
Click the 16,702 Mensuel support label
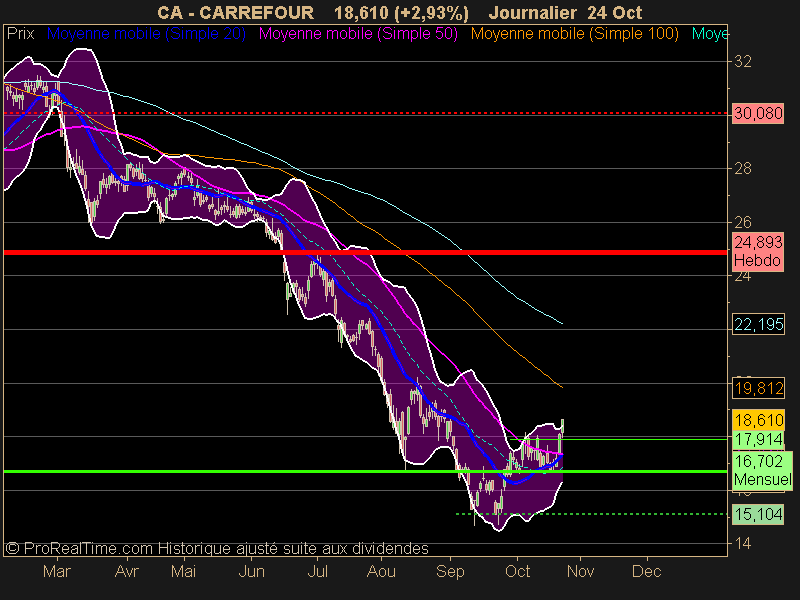762,470
